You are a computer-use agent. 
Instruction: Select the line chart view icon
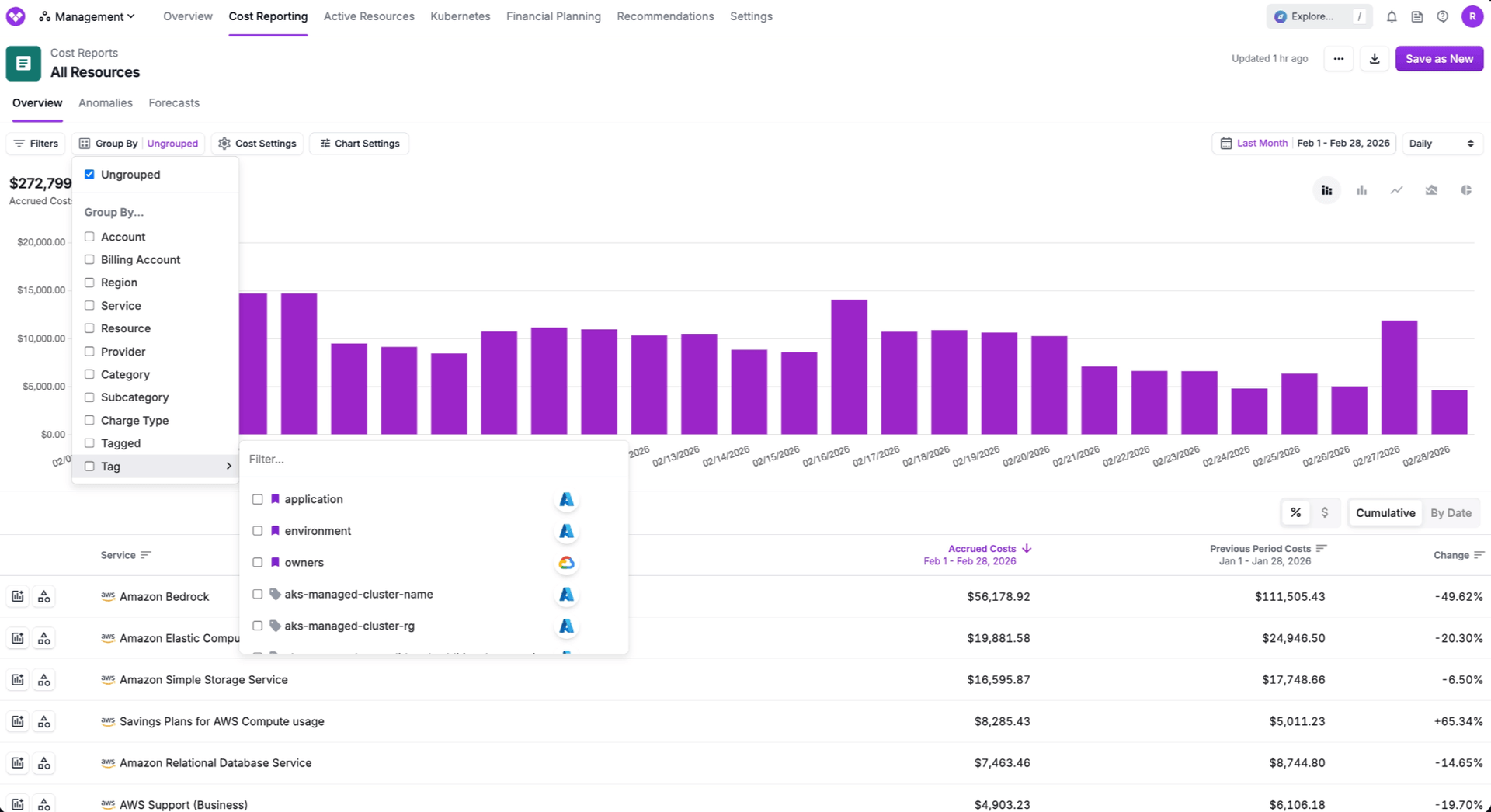click(1396, 190)
